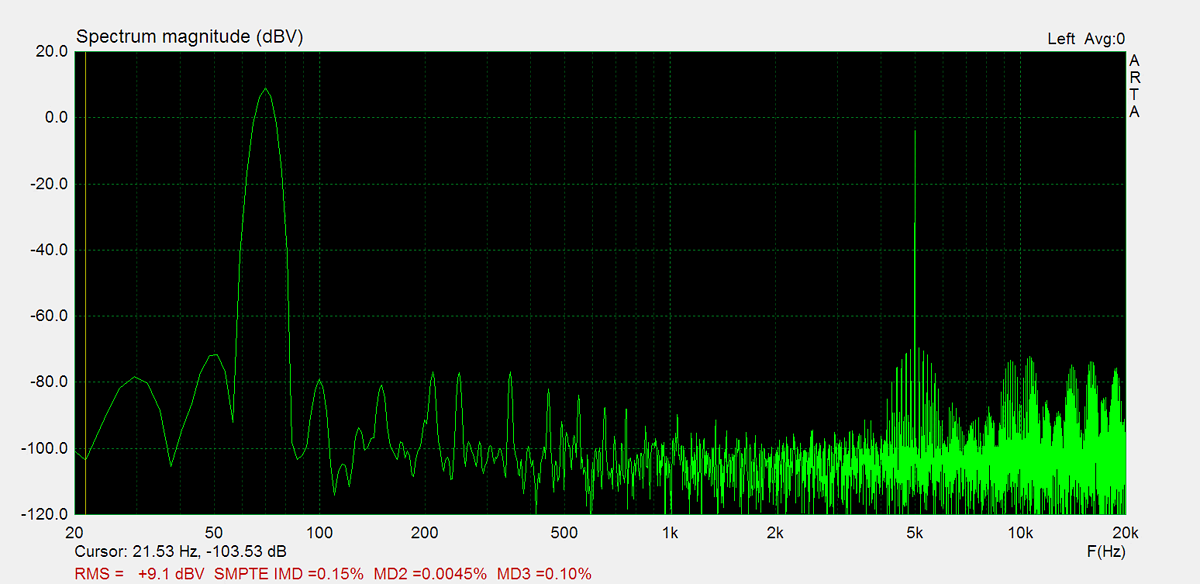This screenshot has width=1200, height=584.
Task: Select the -120.0 y-axis label
Action: tap(44, 514)
